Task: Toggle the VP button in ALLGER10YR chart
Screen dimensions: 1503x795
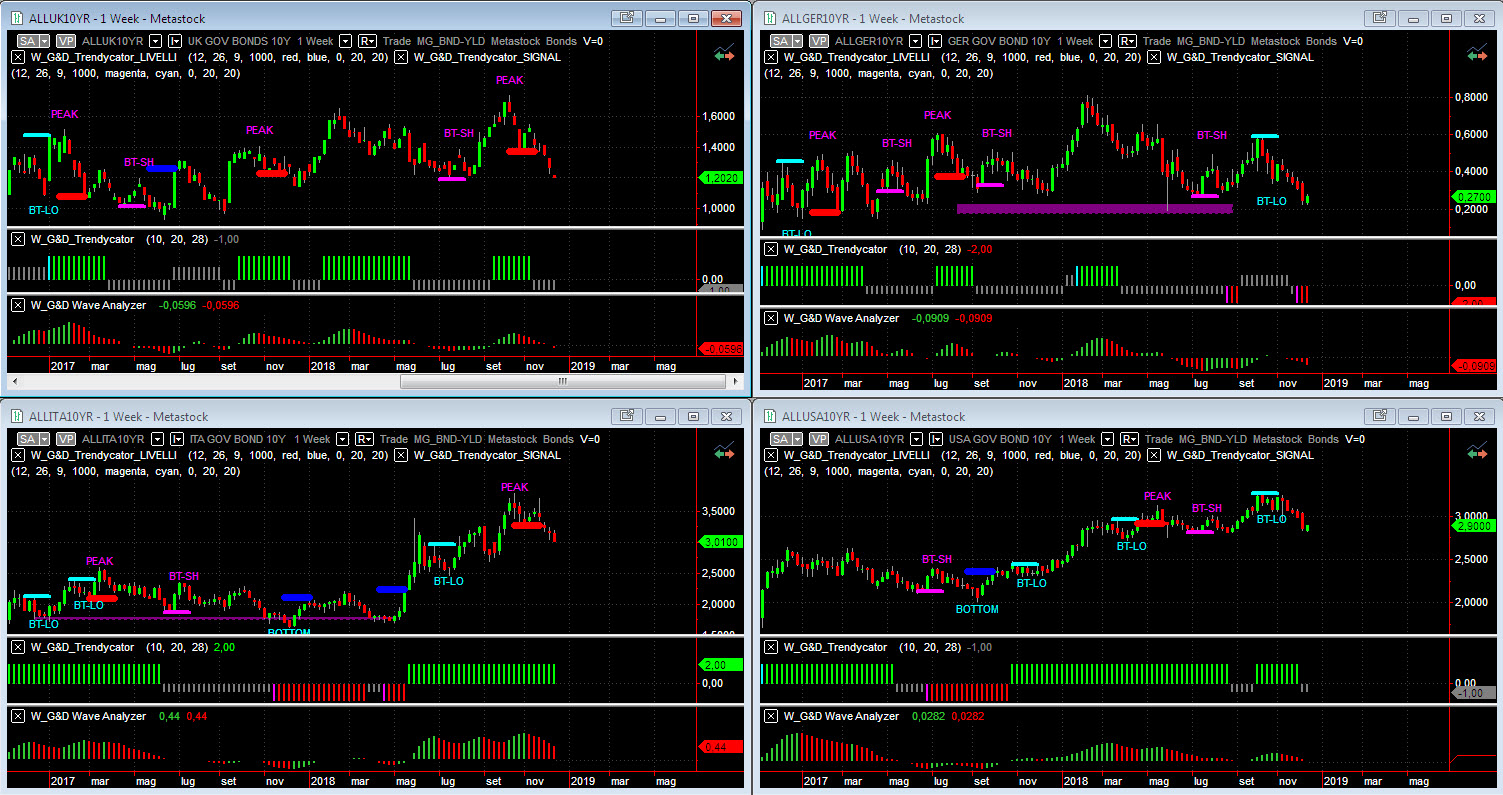Action: coord(819,41)
